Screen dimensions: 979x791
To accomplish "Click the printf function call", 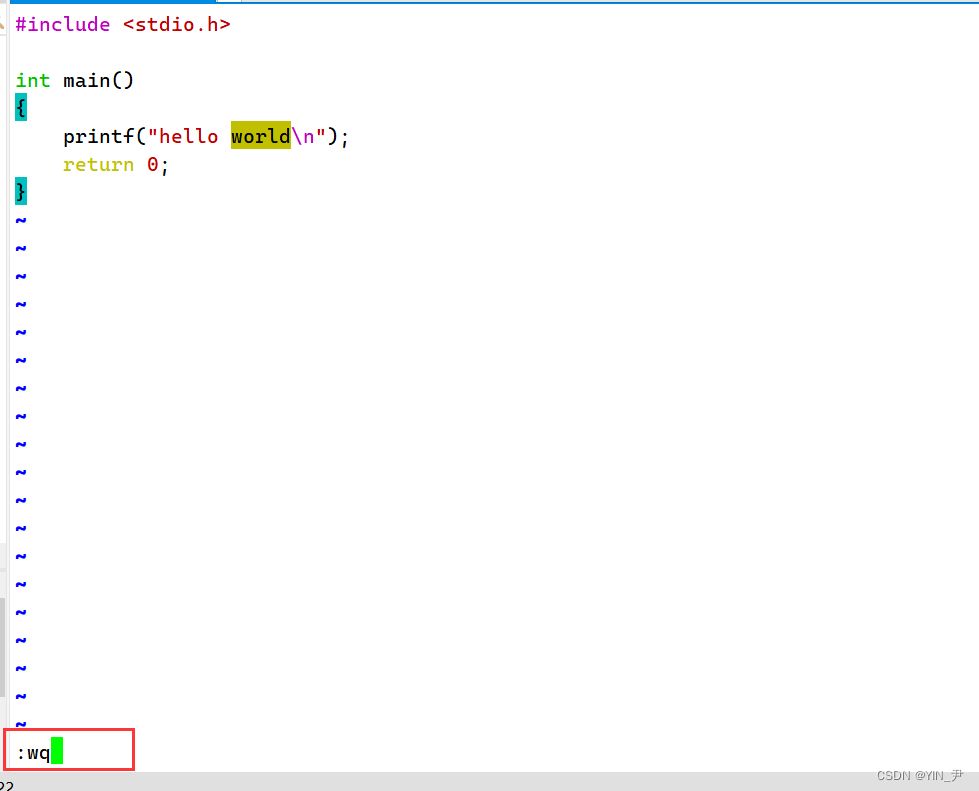I will pos(98,136).
